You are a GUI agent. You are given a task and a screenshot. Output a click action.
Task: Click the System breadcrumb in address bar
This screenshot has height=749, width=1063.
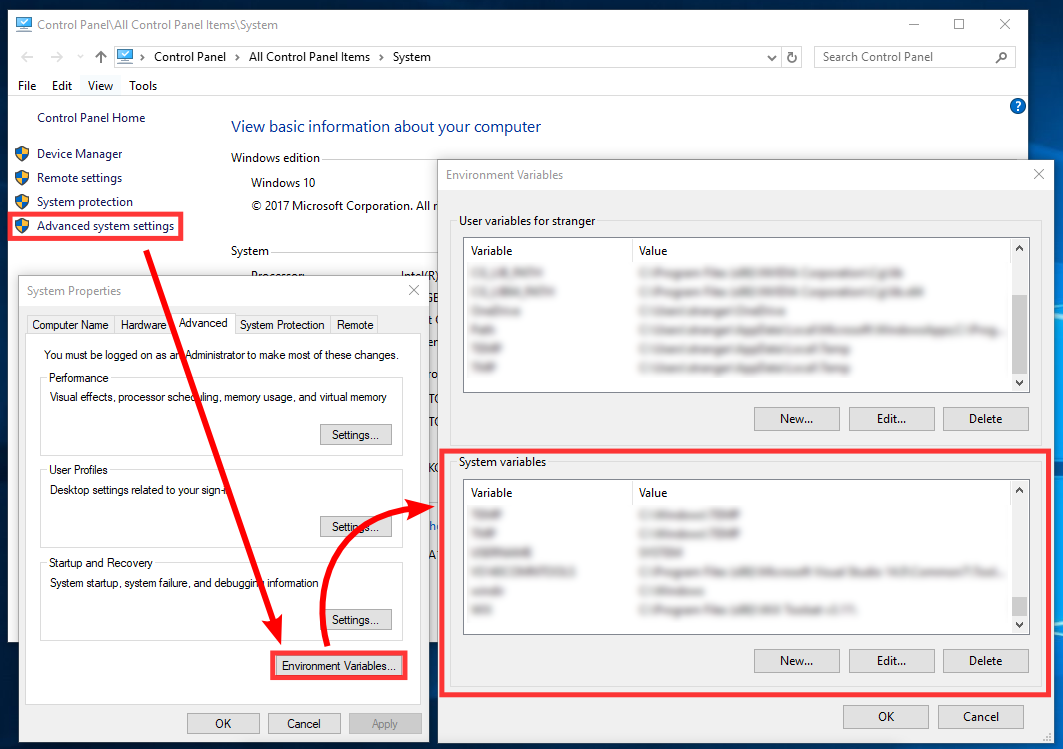point(412,57)
